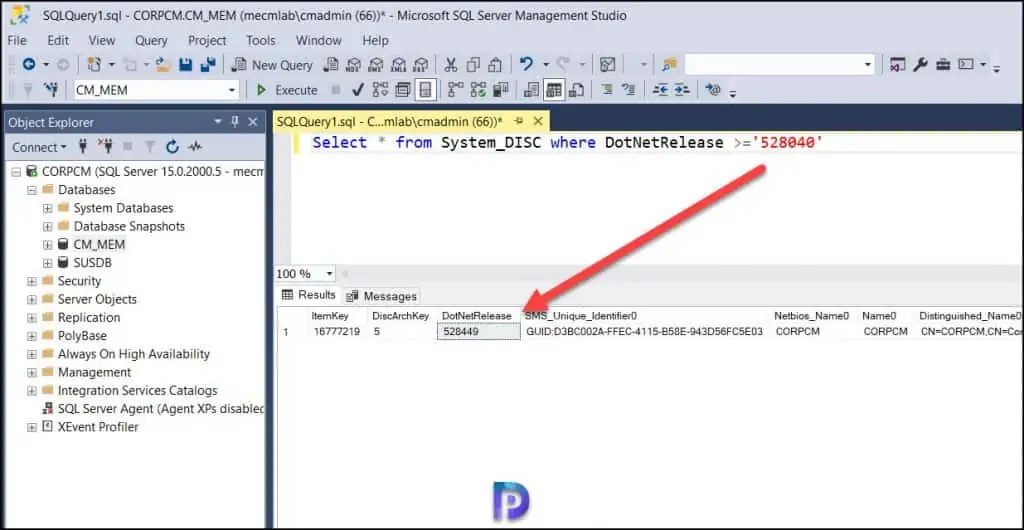This screenshot has height=530, width=1024.
Task: Open Activity Monitor icon in Object Explorer
Action: [195, 147]
